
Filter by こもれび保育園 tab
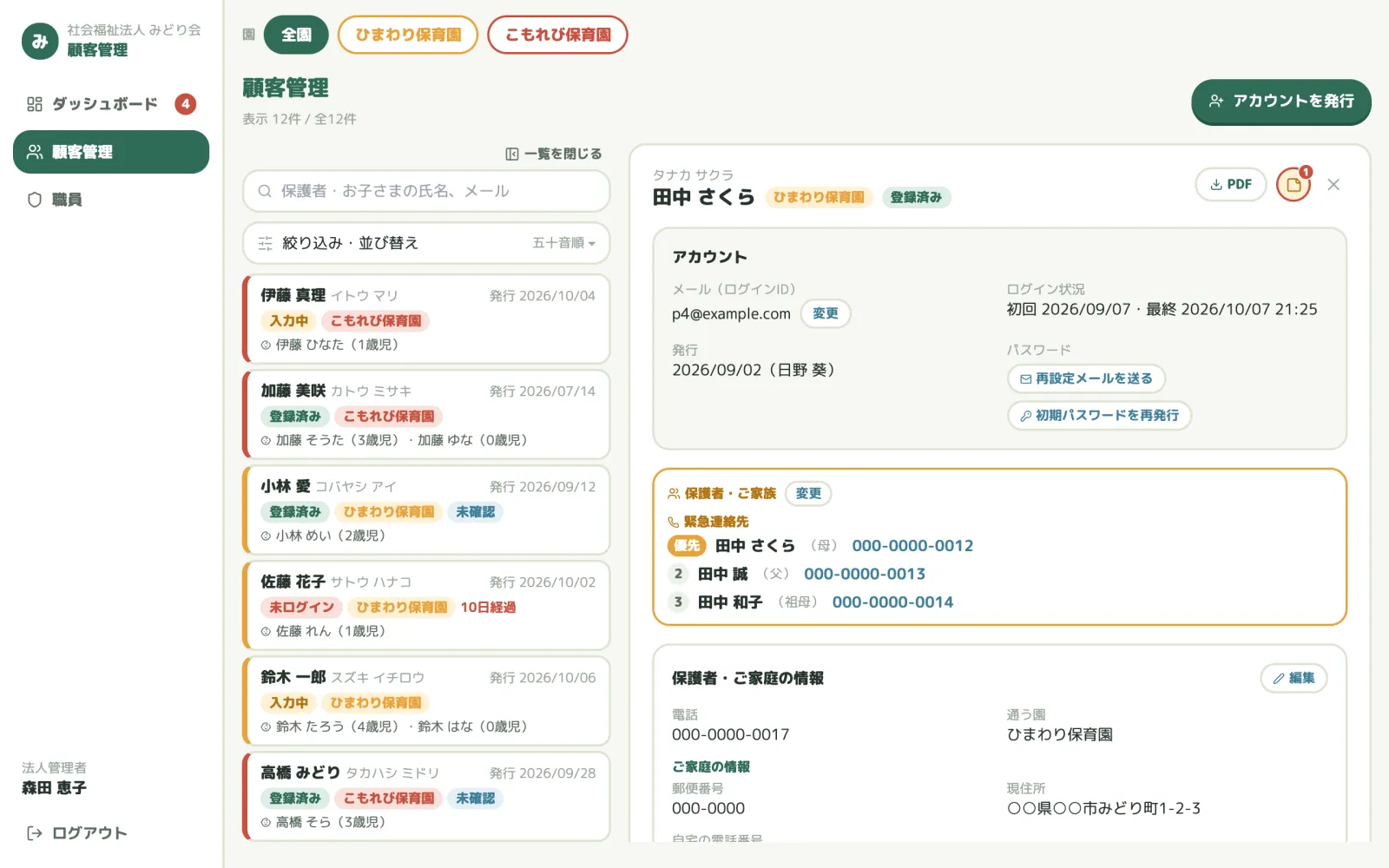click(x=557, y=35)
